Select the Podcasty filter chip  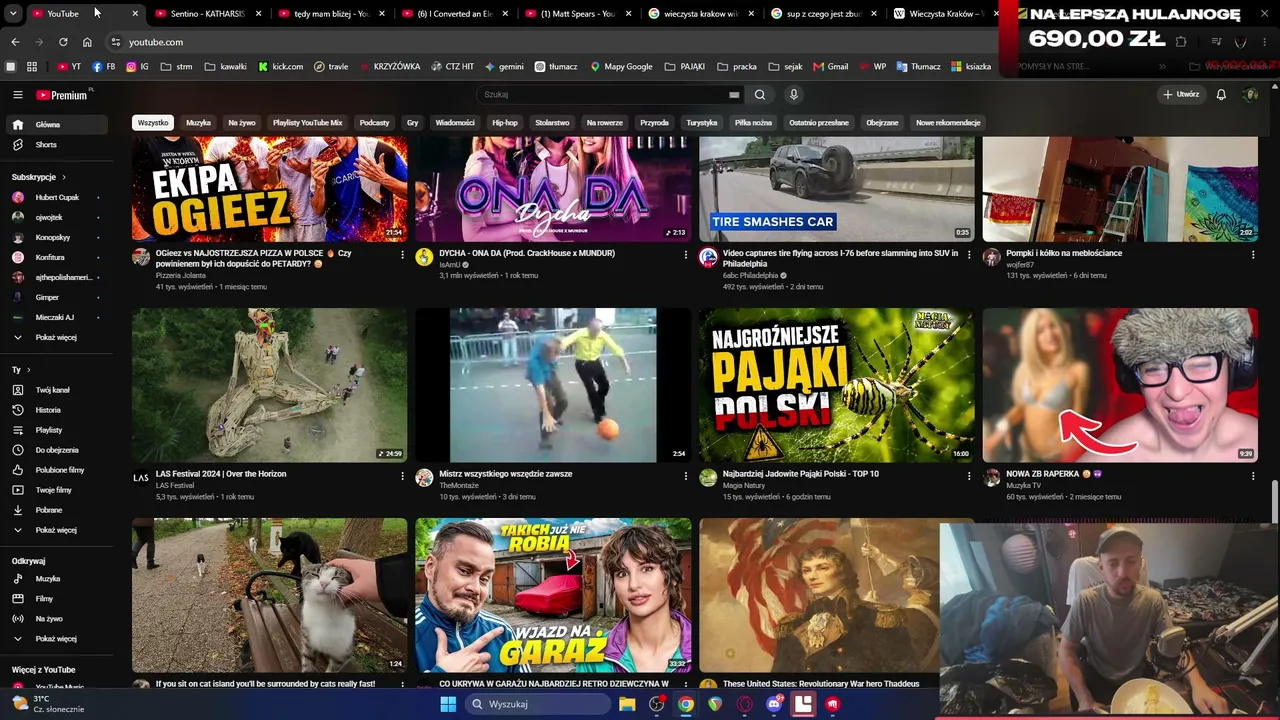point(375,123)
